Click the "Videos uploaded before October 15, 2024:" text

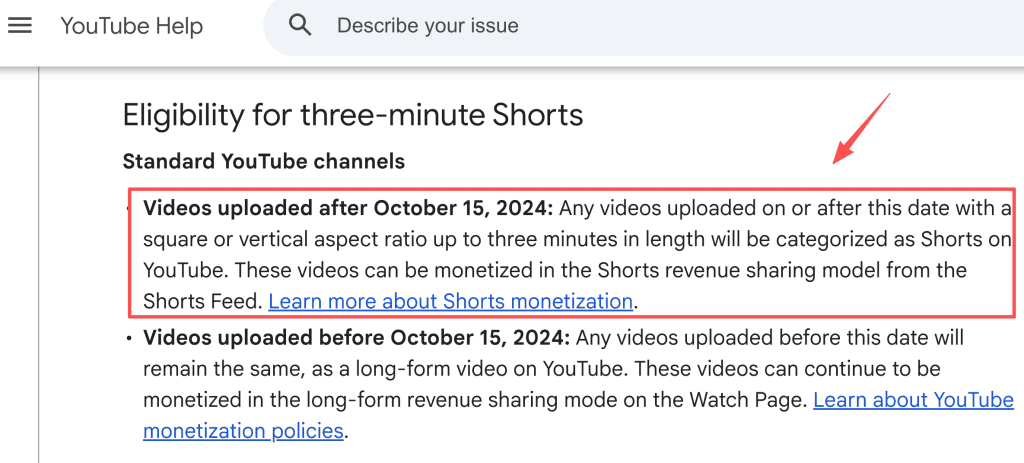click(x=357, y=338)
